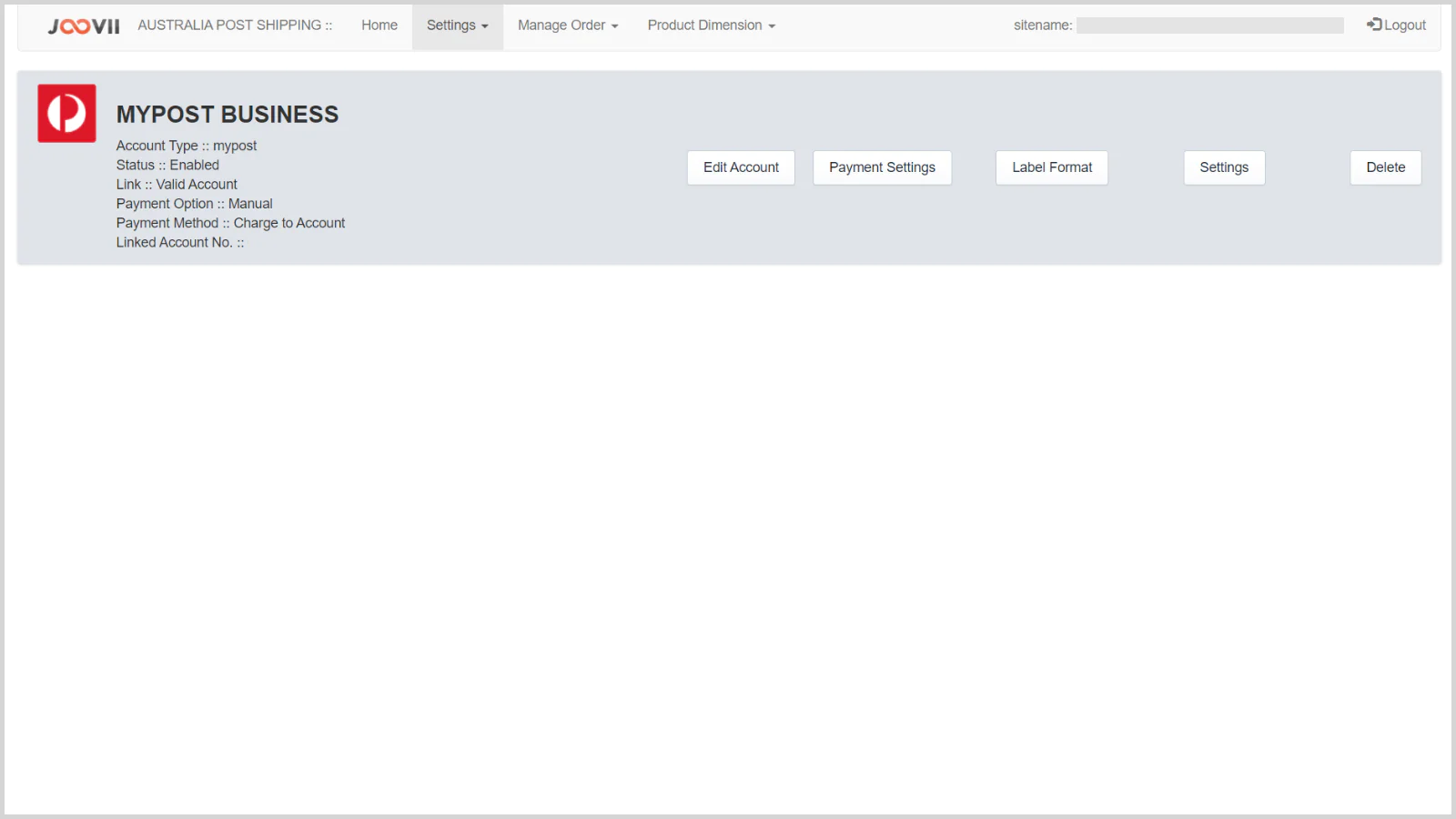Click the Link Valid Account line
Image resolution: width=1456 pixels, height=819 pixels.
(x=177, y=185)
